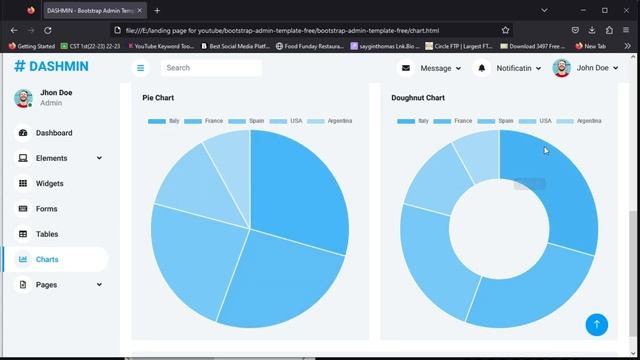
Task: Open the Forms sidebar item
Action: (x=55, y=209)
